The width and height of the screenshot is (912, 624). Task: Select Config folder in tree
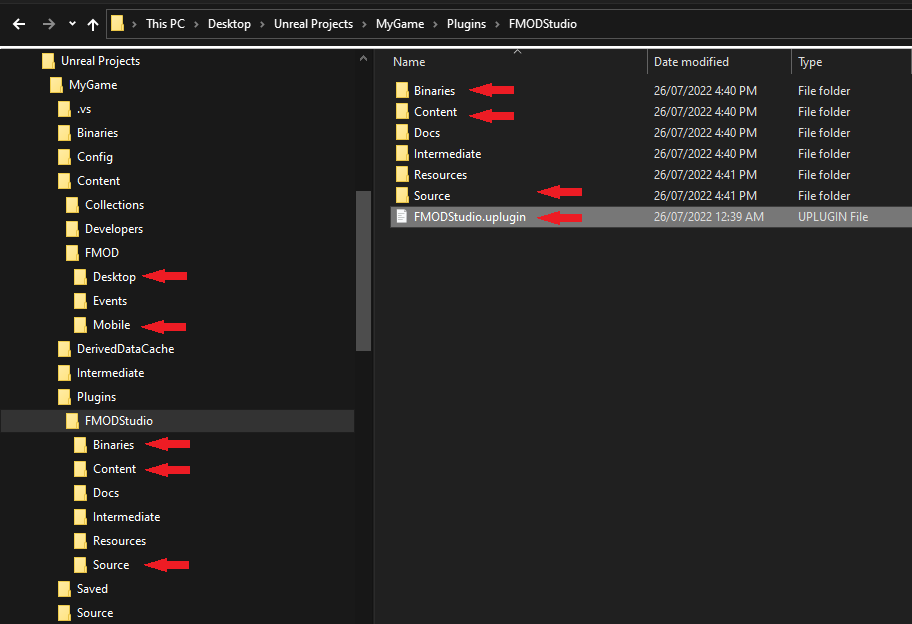(x=95, y=157)
